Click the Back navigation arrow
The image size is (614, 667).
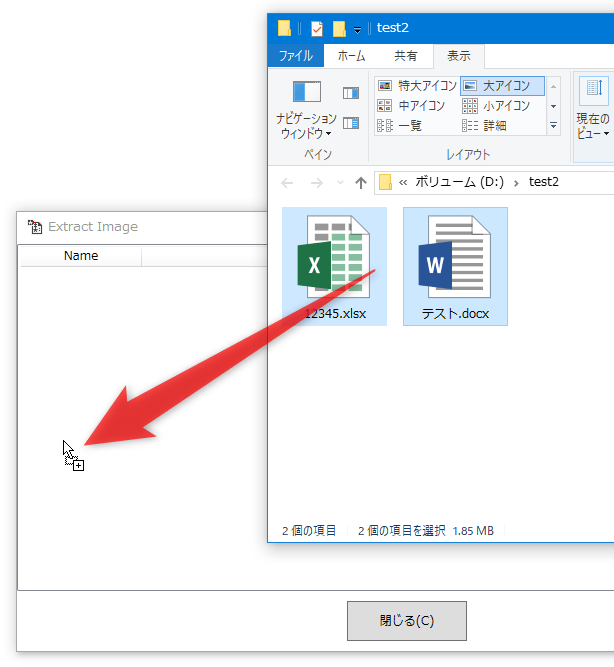pyautogui.click(x=287, y=183)
